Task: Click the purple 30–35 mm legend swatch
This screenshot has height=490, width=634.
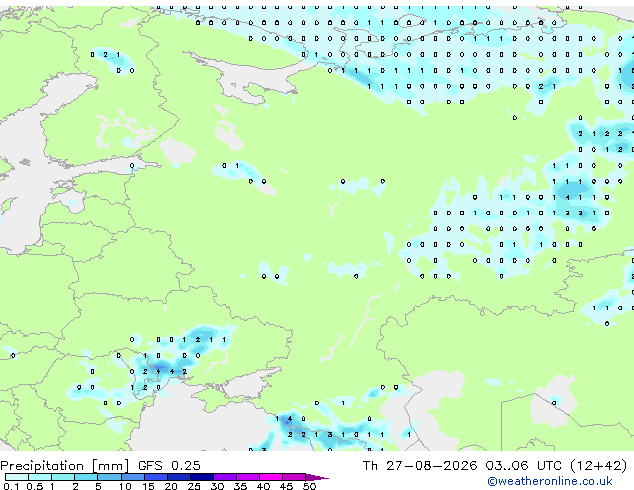Action: click(x=225, y=477)
